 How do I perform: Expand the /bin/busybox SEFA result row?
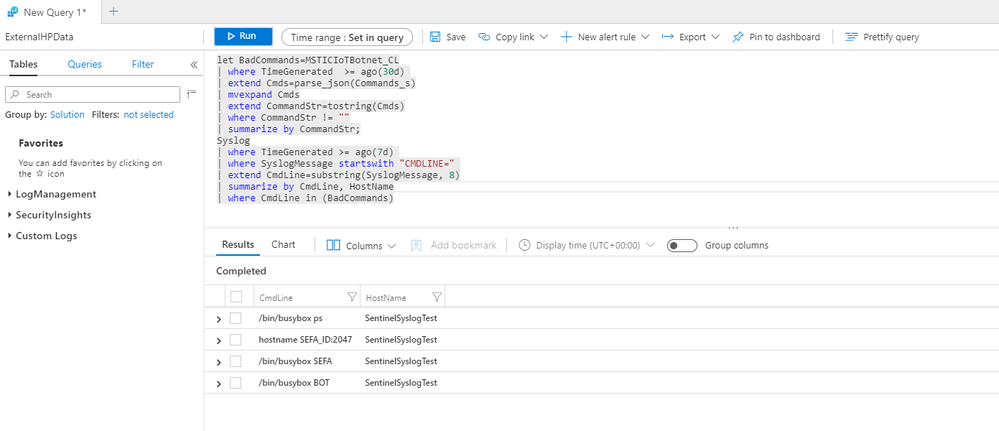tap(219, 362)
